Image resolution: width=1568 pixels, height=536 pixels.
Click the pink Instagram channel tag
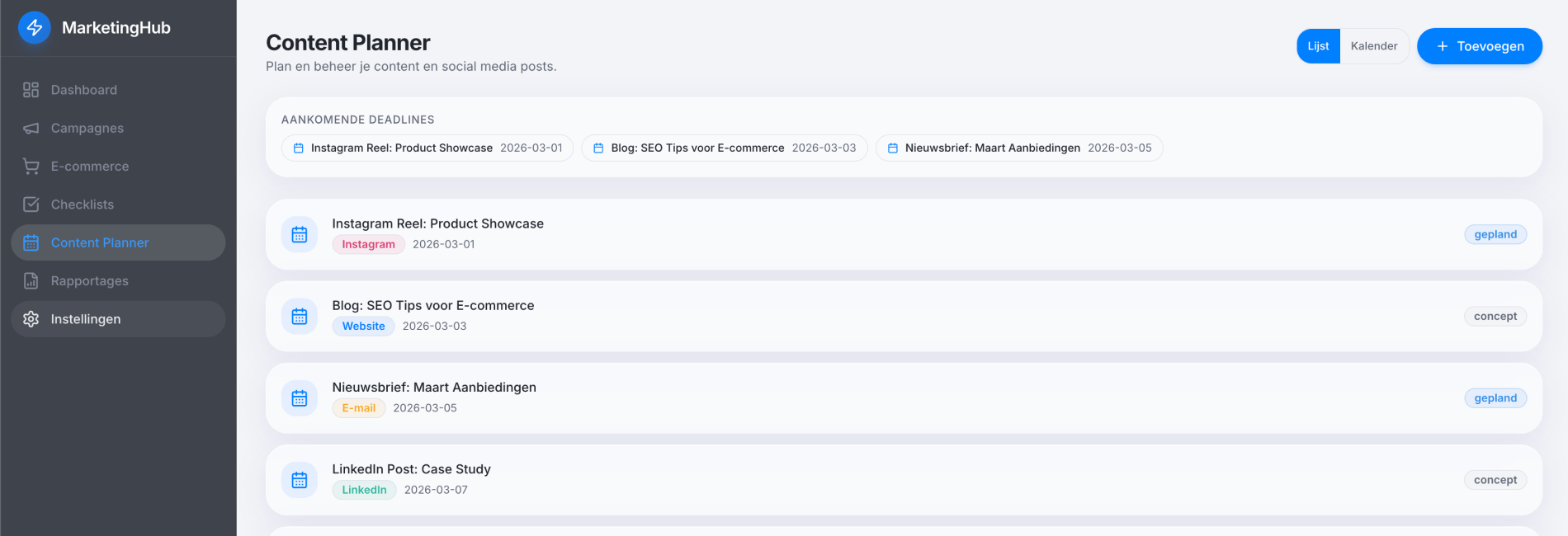pyautogui.click(x=368, y=245)
